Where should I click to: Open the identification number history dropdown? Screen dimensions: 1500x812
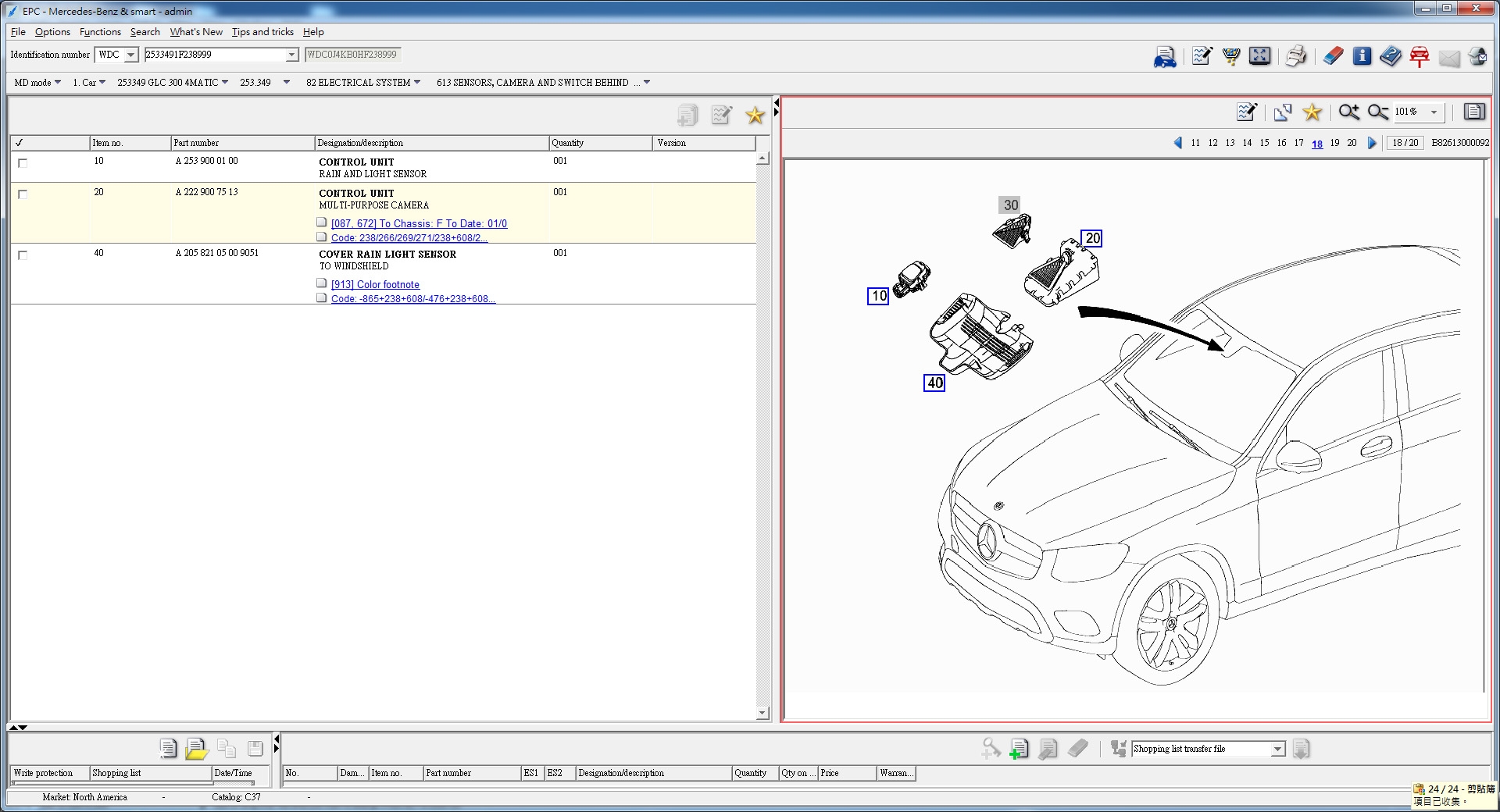pos(291,55)
